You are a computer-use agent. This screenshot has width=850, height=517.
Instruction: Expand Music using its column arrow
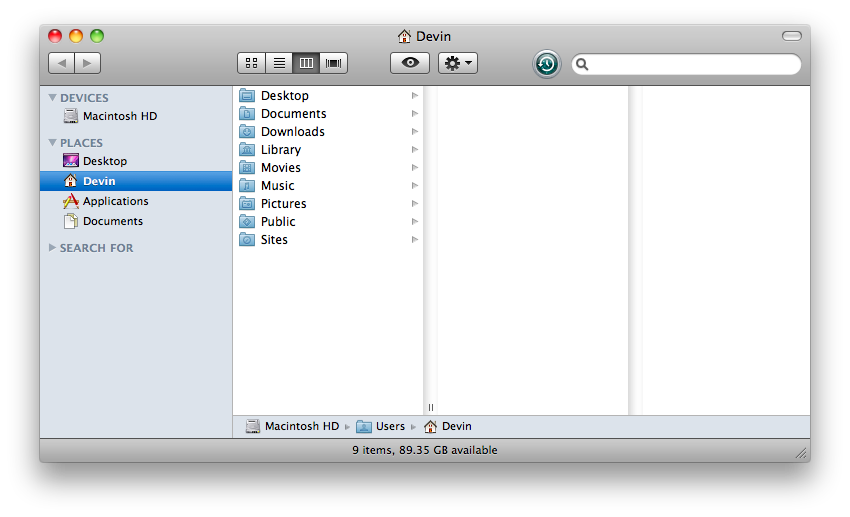point(415,185)
